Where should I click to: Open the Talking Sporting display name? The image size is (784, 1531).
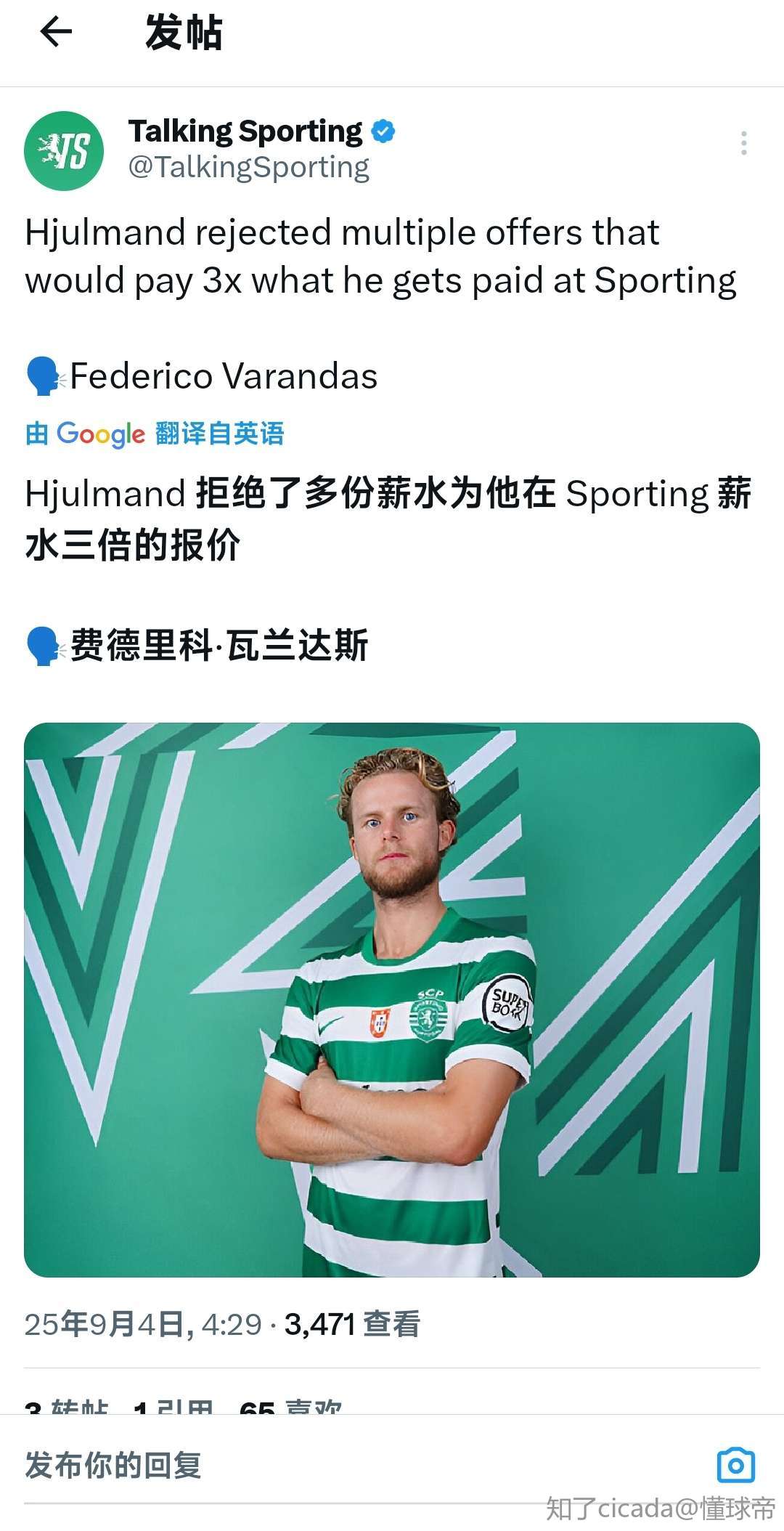click(245, 131)
